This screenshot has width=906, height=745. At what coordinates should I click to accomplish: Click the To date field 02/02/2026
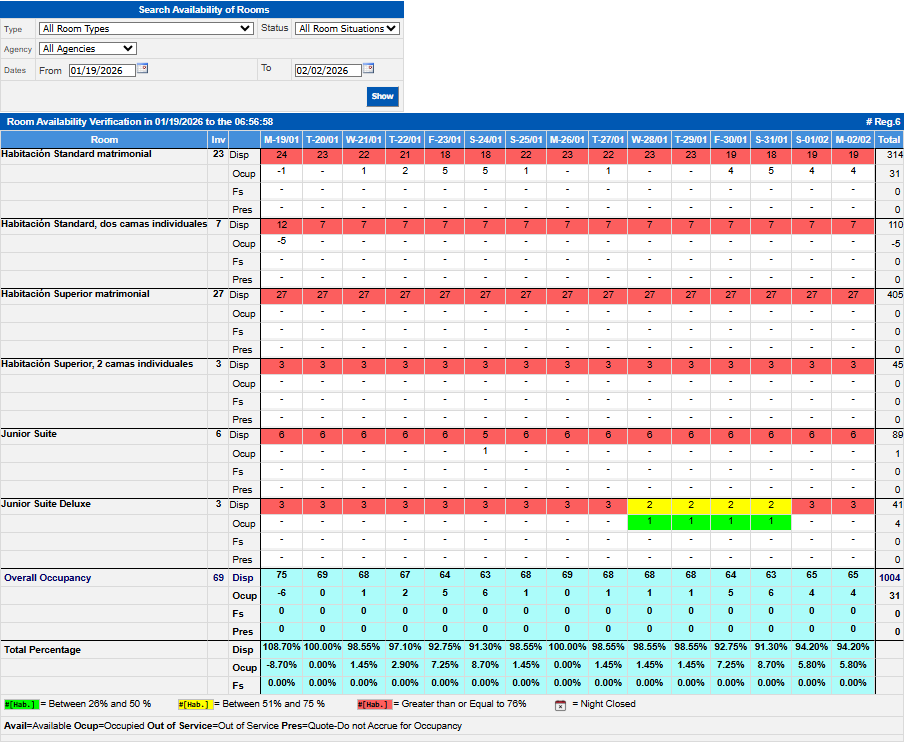tap(327, 71)
